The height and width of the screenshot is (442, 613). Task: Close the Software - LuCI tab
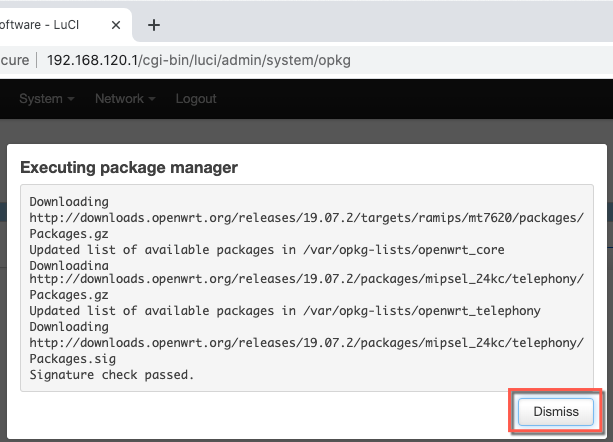tap(116, 25)
